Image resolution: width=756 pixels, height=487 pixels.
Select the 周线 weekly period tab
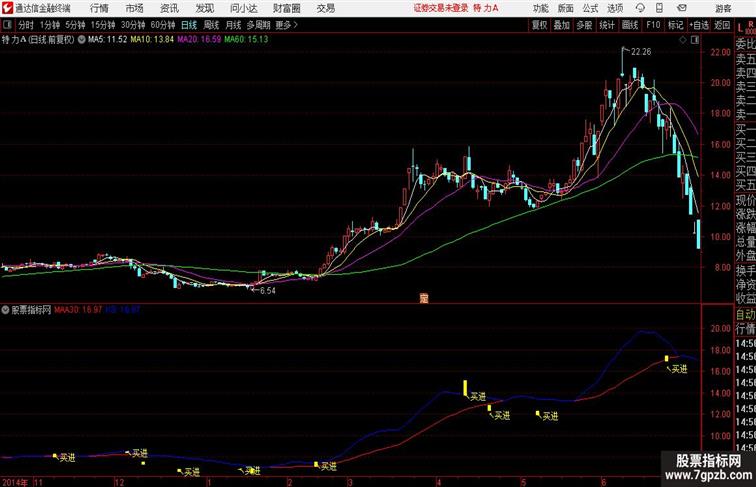point(211,25)
